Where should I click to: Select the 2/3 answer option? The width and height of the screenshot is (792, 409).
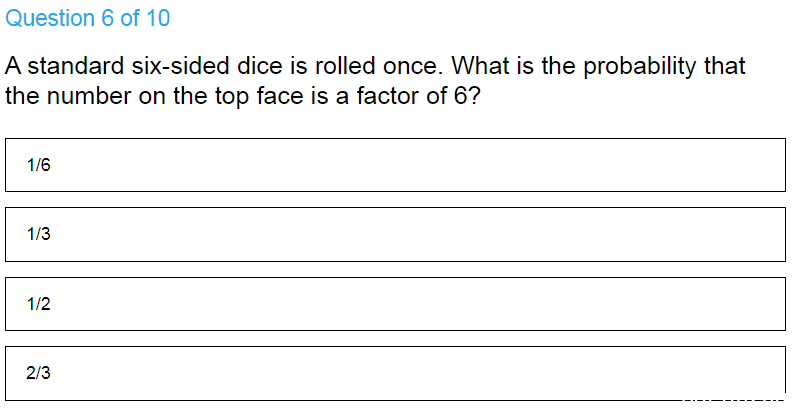point(395,373)
